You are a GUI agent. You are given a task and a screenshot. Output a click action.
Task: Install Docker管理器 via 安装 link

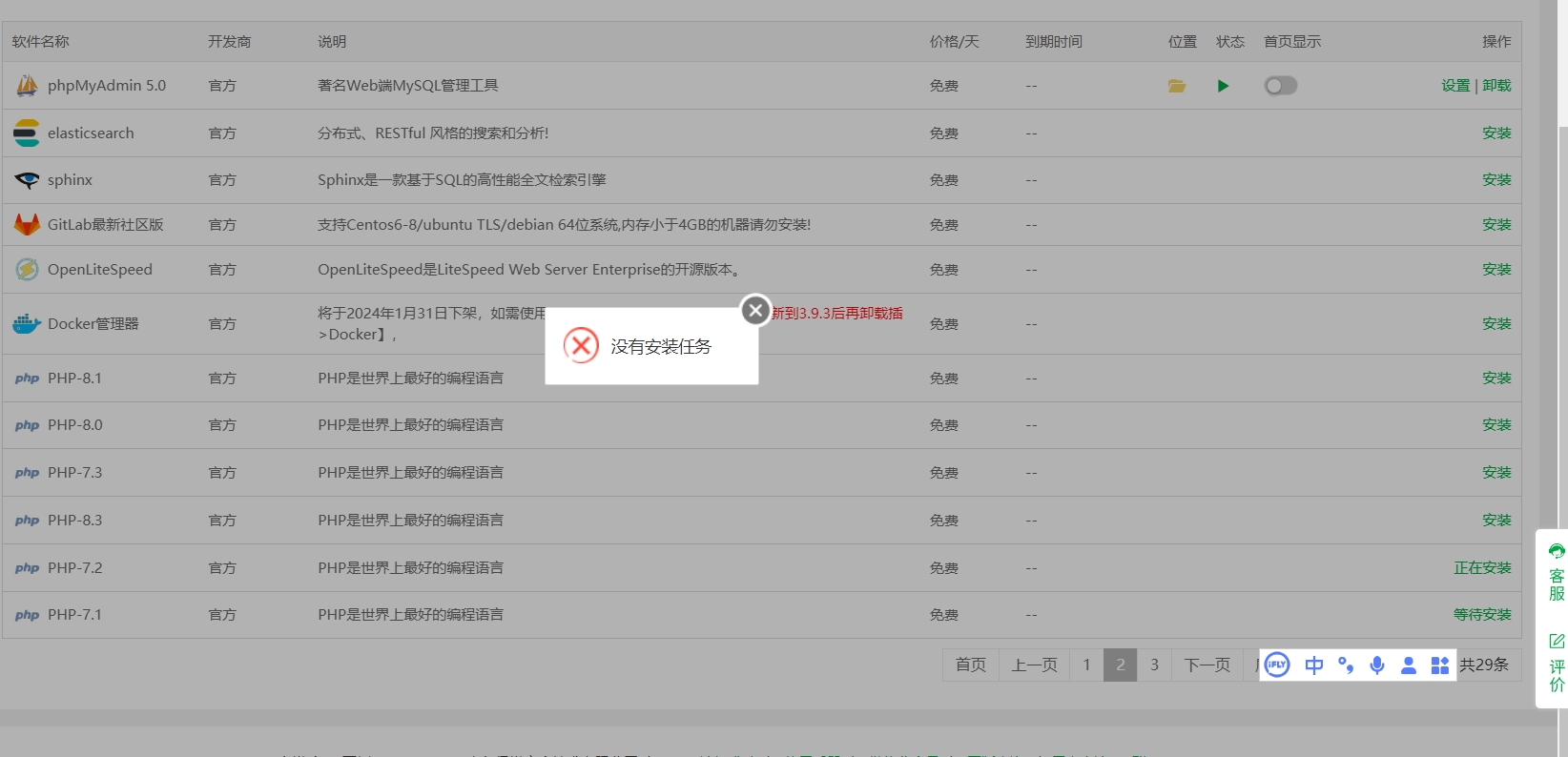click(x=1496, y=324)
